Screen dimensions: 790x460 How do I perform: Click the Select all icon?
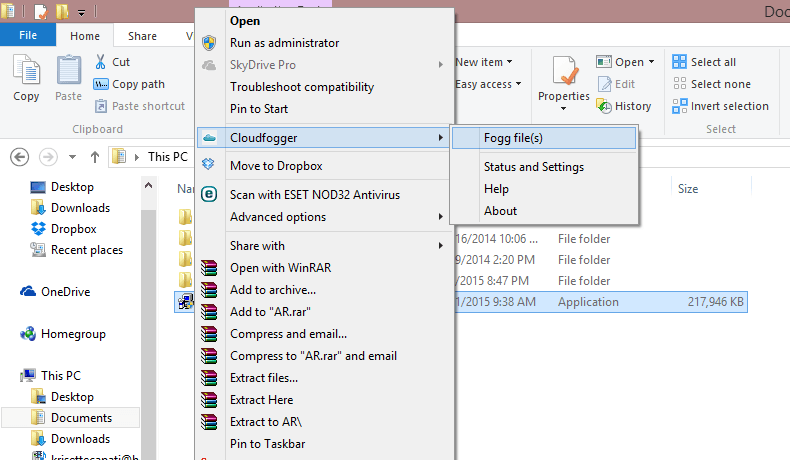pyautogui.click(x=680, y=62)
